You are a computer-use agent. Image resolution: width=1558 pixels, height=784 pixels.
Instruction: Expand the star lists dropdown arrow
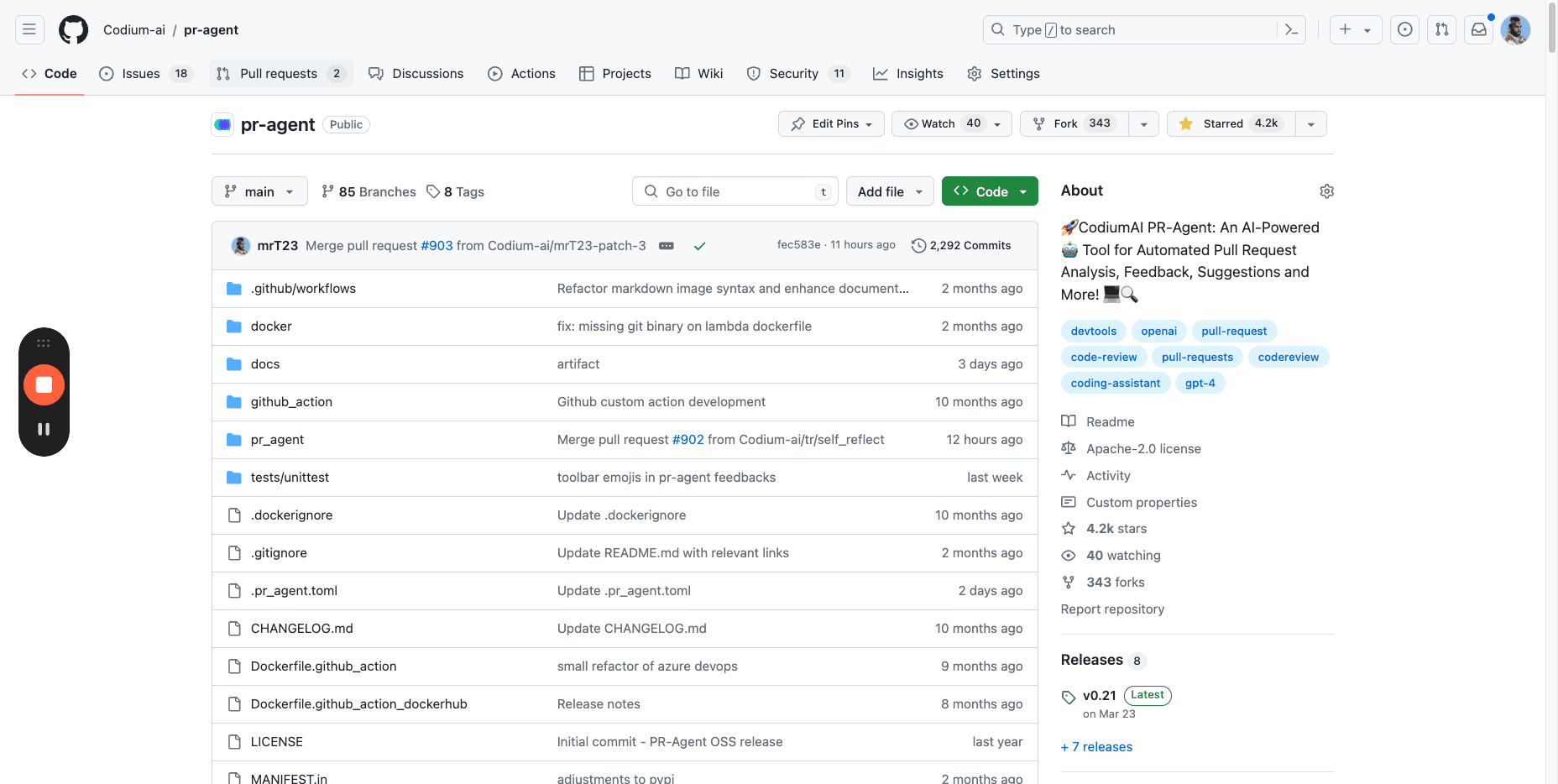[1311, 123]
